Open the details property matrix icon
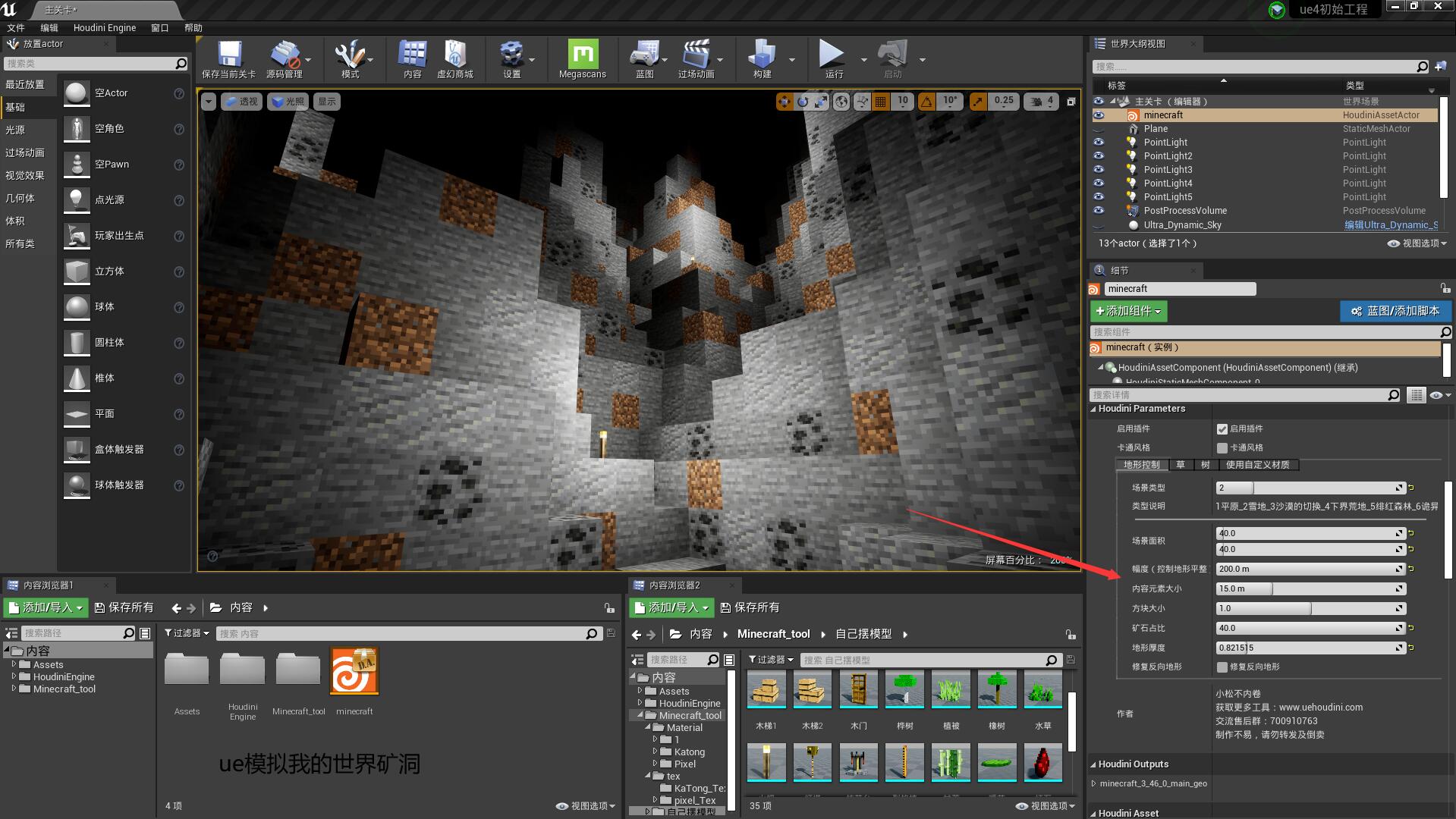The height and width of the screenshot is (819, 1456). pyautogui.click(x=1415, y=395)
